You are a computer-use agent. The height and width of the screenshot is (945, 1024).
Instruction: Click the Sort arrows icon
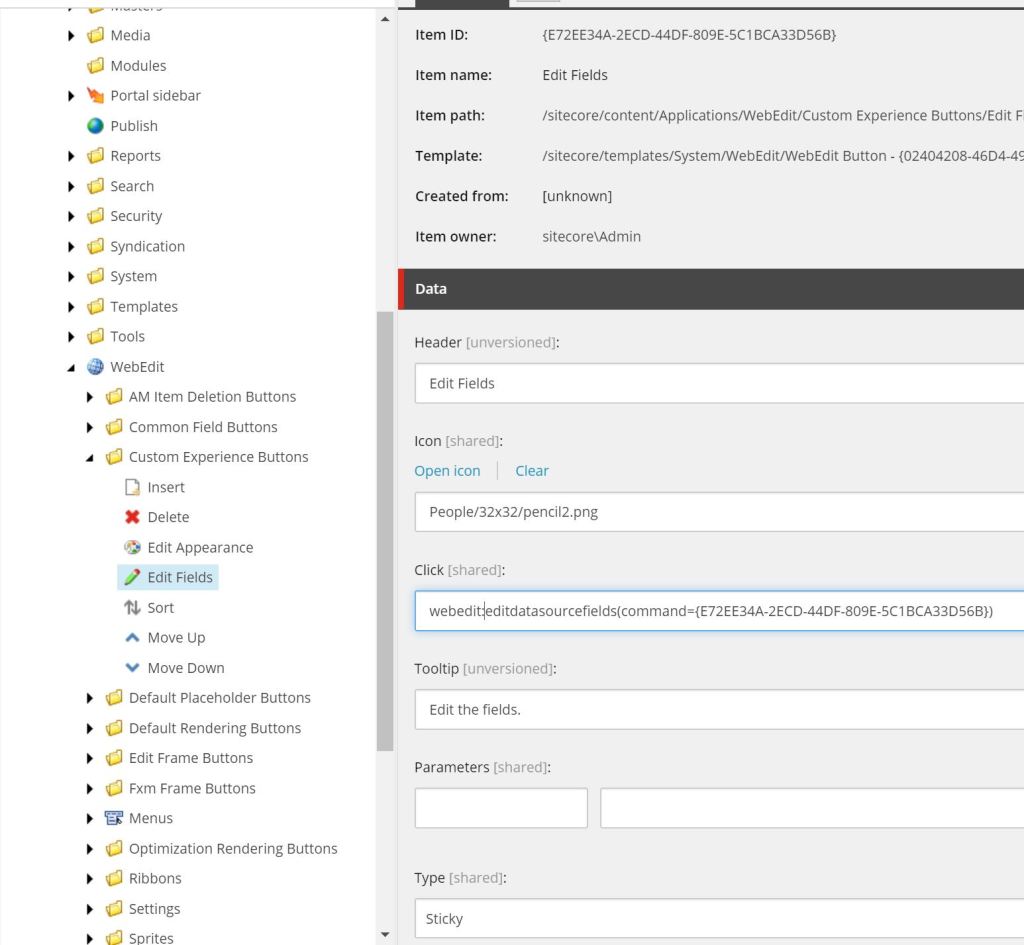tap(132, 607)
